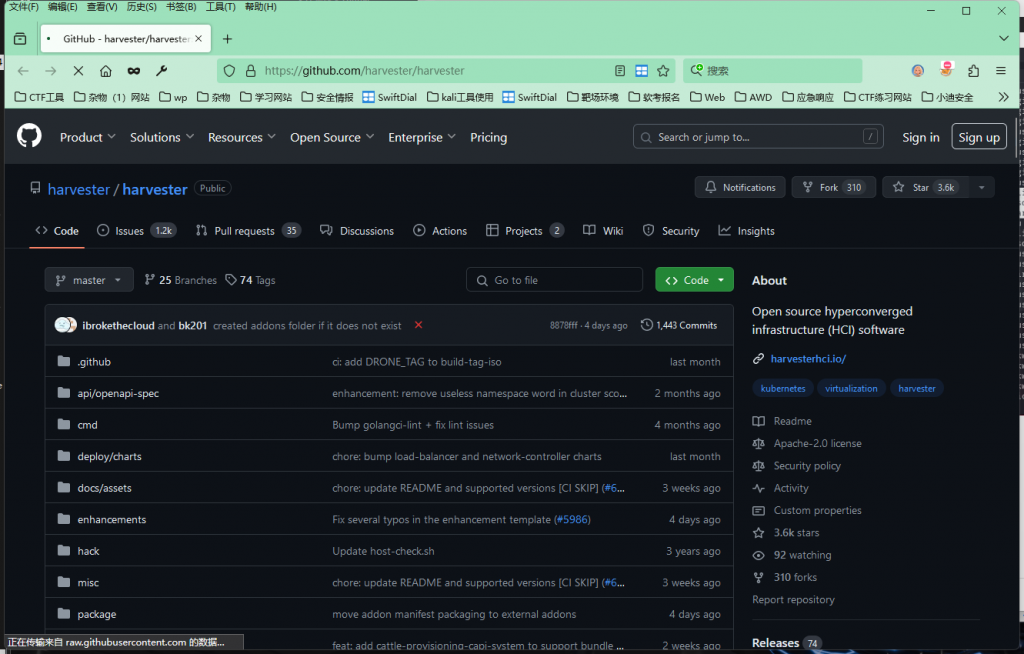Open the CTF工具 bookmark folder
Image resolution: width=1024 pixels, height=654 pixels.
point(39,97)
